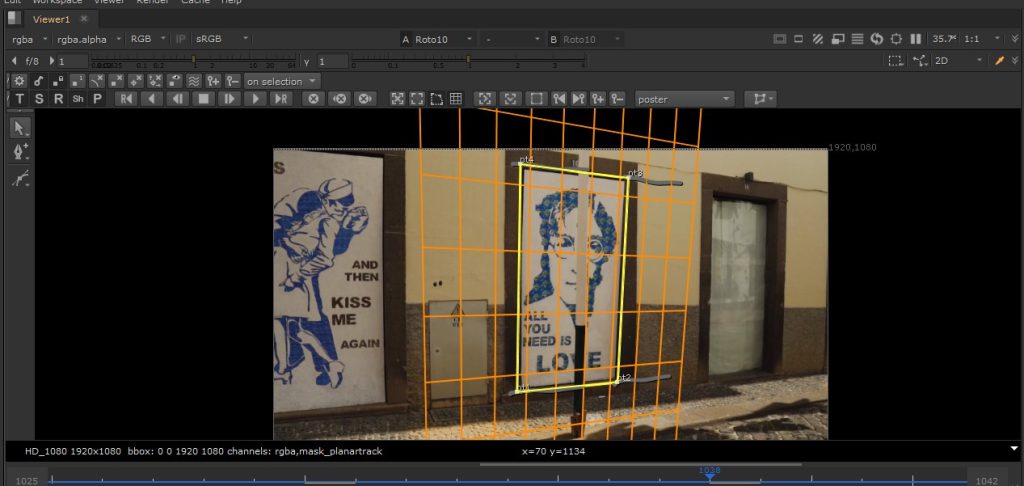Toggle the Sh shear tracking option
Image resolution: width=1024 pixels, height=486 pixels.
78,99
